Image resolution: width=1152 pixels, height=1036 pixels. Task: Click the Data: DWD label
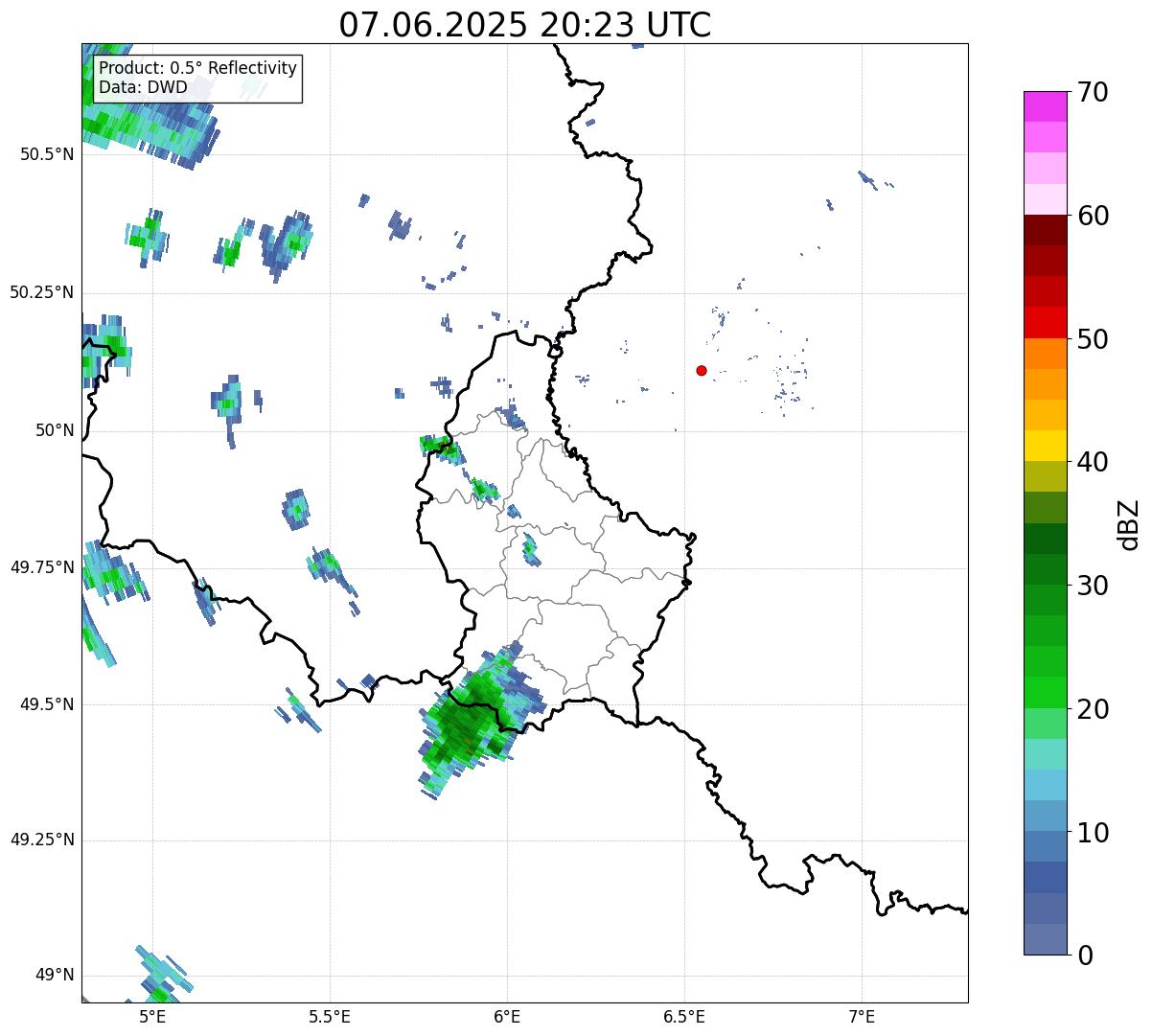tap(144, 87)
